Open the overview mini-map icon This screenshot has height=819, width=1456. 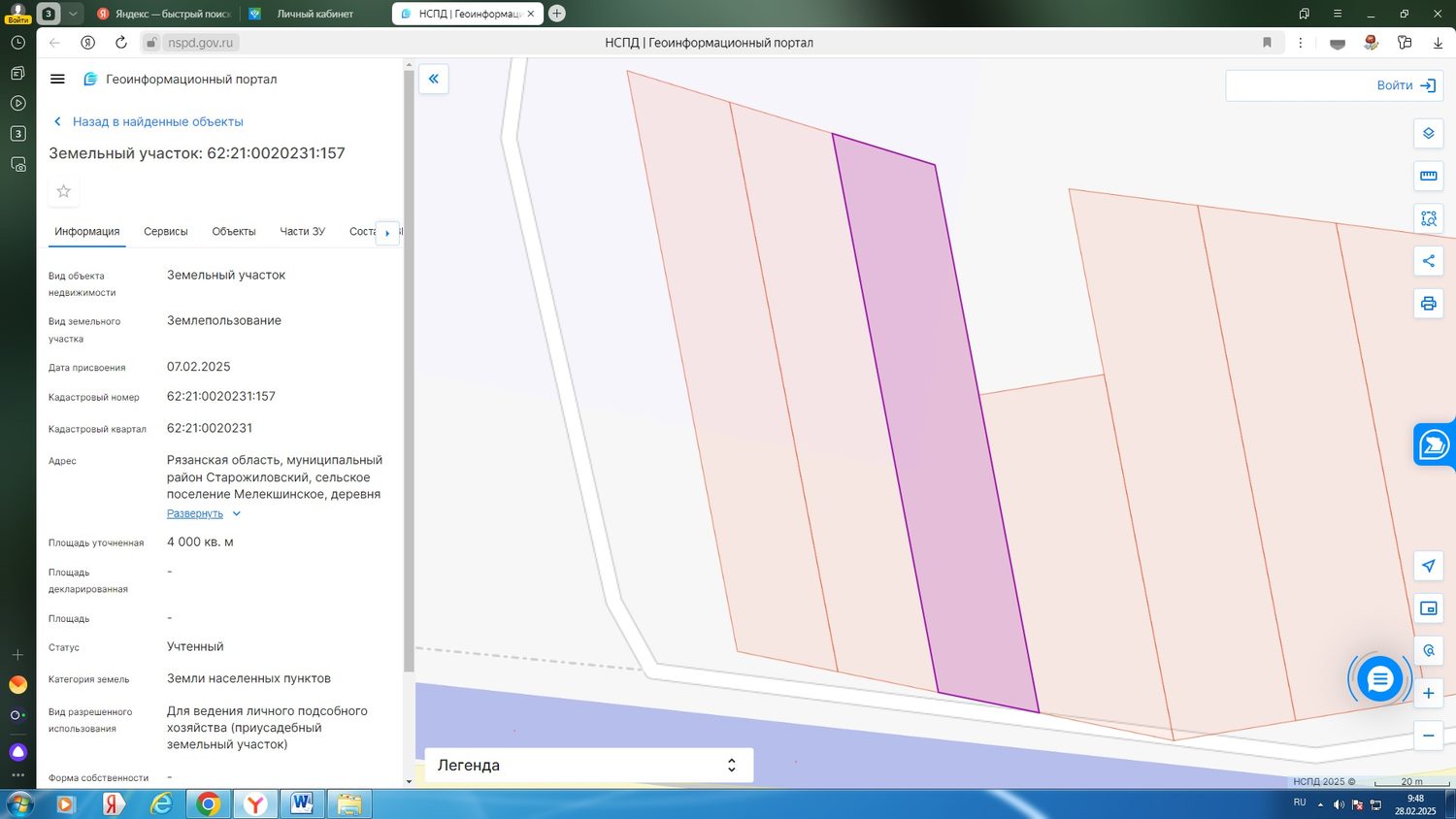tap(1428, 608)
